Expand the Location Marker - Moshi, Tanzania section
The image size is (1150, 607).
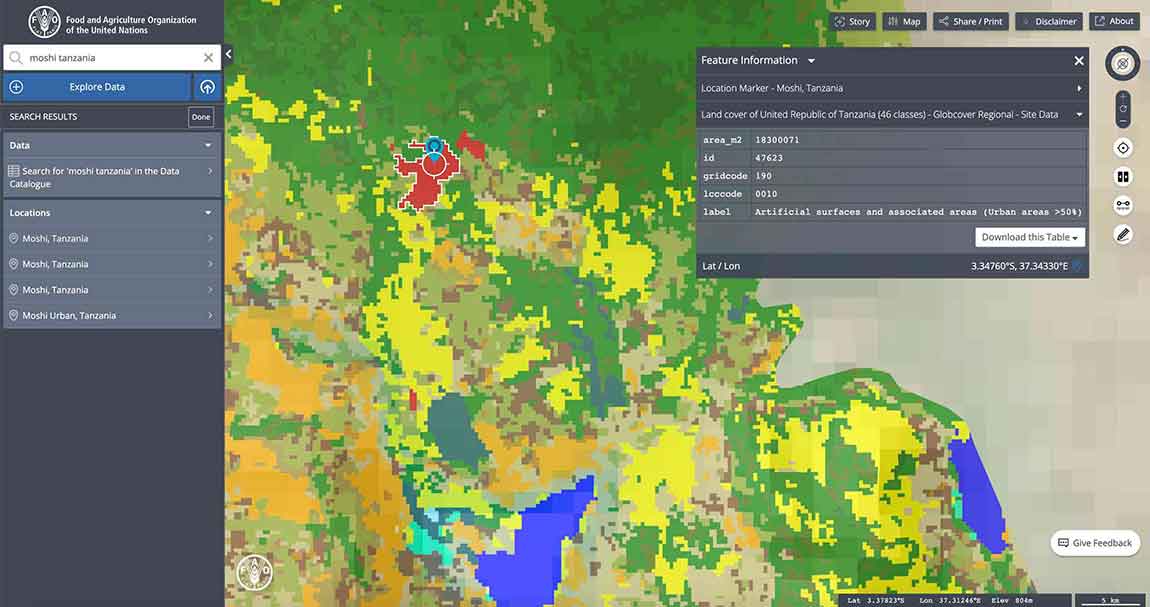click(x=1079, y=89)
